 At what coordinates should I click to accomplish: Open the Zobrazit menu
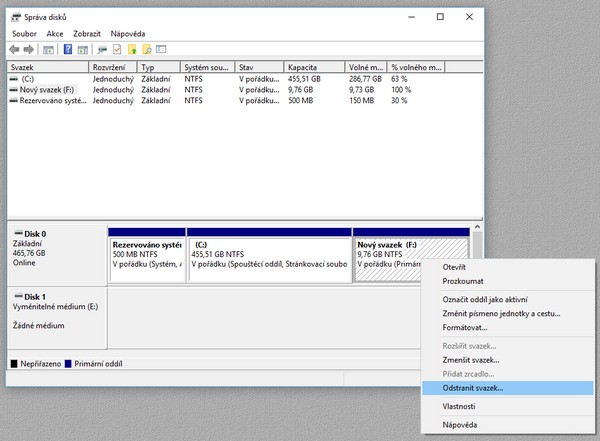tap(87, 33)
